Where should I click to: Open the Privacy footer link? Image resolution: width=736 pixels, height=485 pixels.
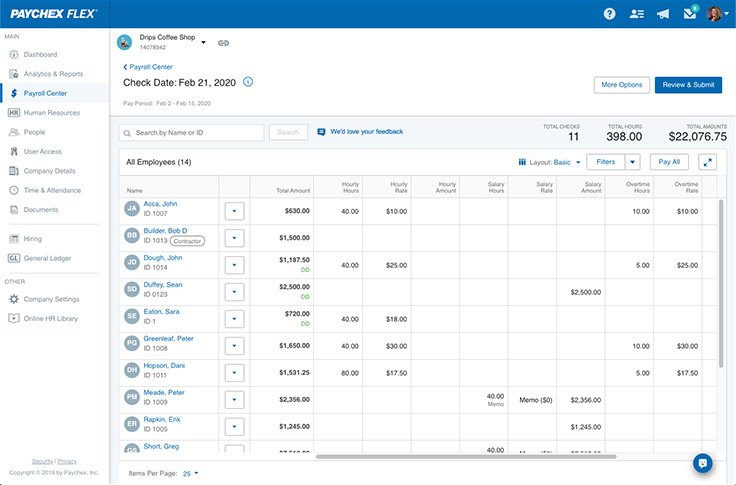(x=67, y=462)
